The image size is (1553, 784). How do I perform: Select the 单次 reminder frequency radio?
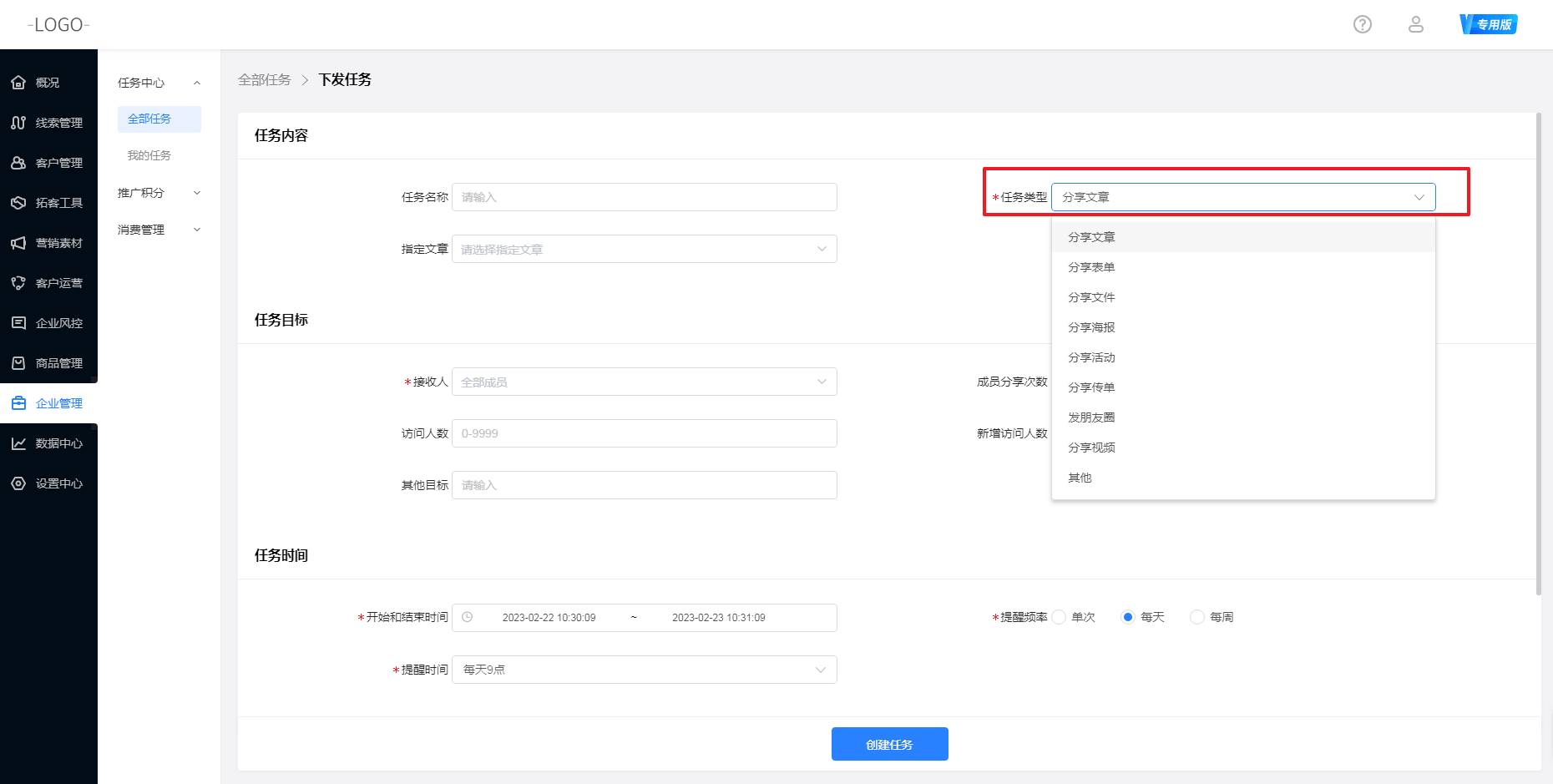coord(1059,617)
